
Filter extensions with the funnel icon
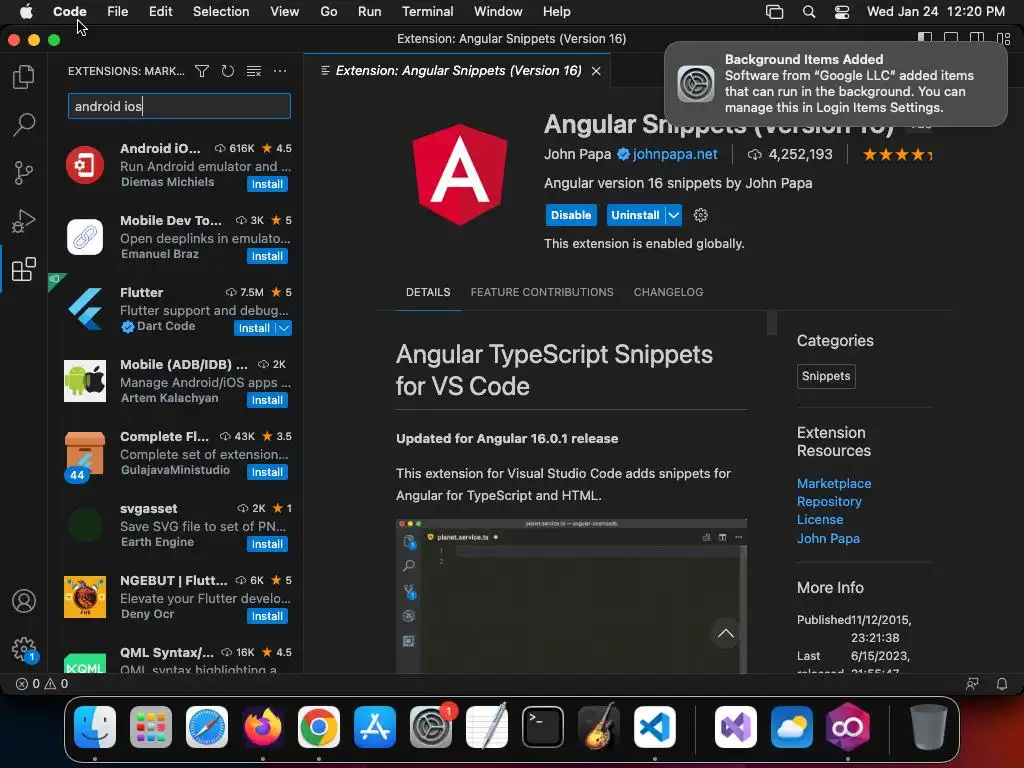tap(202, 71)
